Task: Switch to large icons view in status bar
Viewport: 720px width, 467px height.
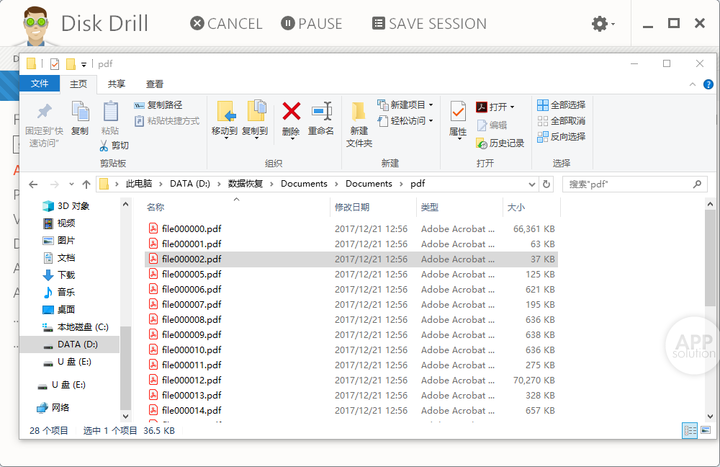Action: point(705,431)
